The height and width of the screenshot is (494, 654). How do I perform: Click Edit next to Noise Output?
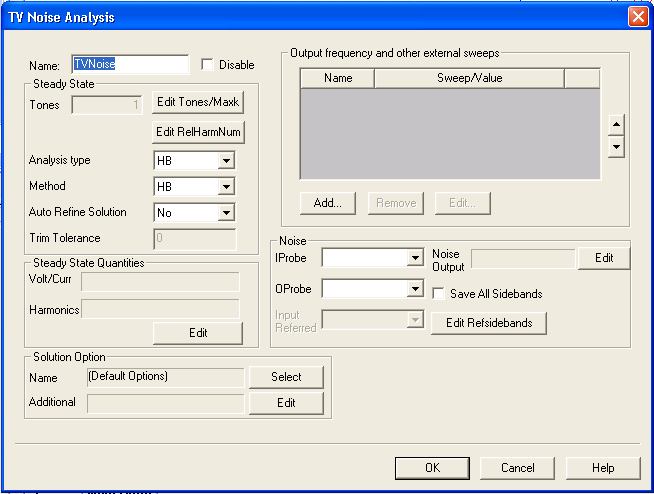604,258
